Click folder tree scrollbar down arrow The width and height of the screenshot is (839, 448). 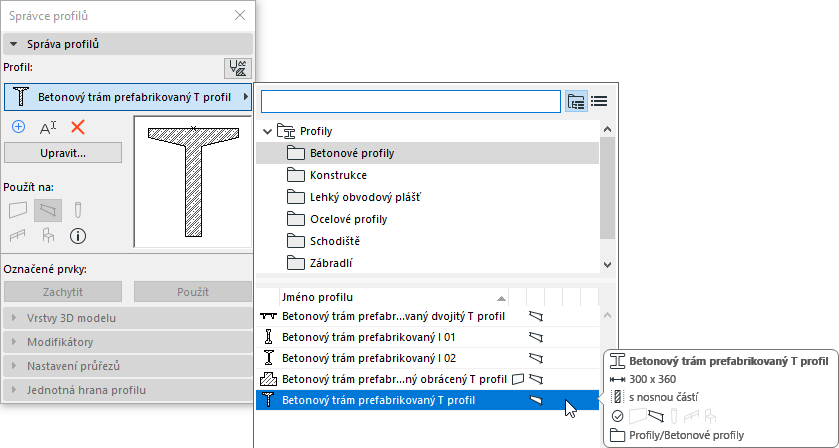[x=607, y=264]
